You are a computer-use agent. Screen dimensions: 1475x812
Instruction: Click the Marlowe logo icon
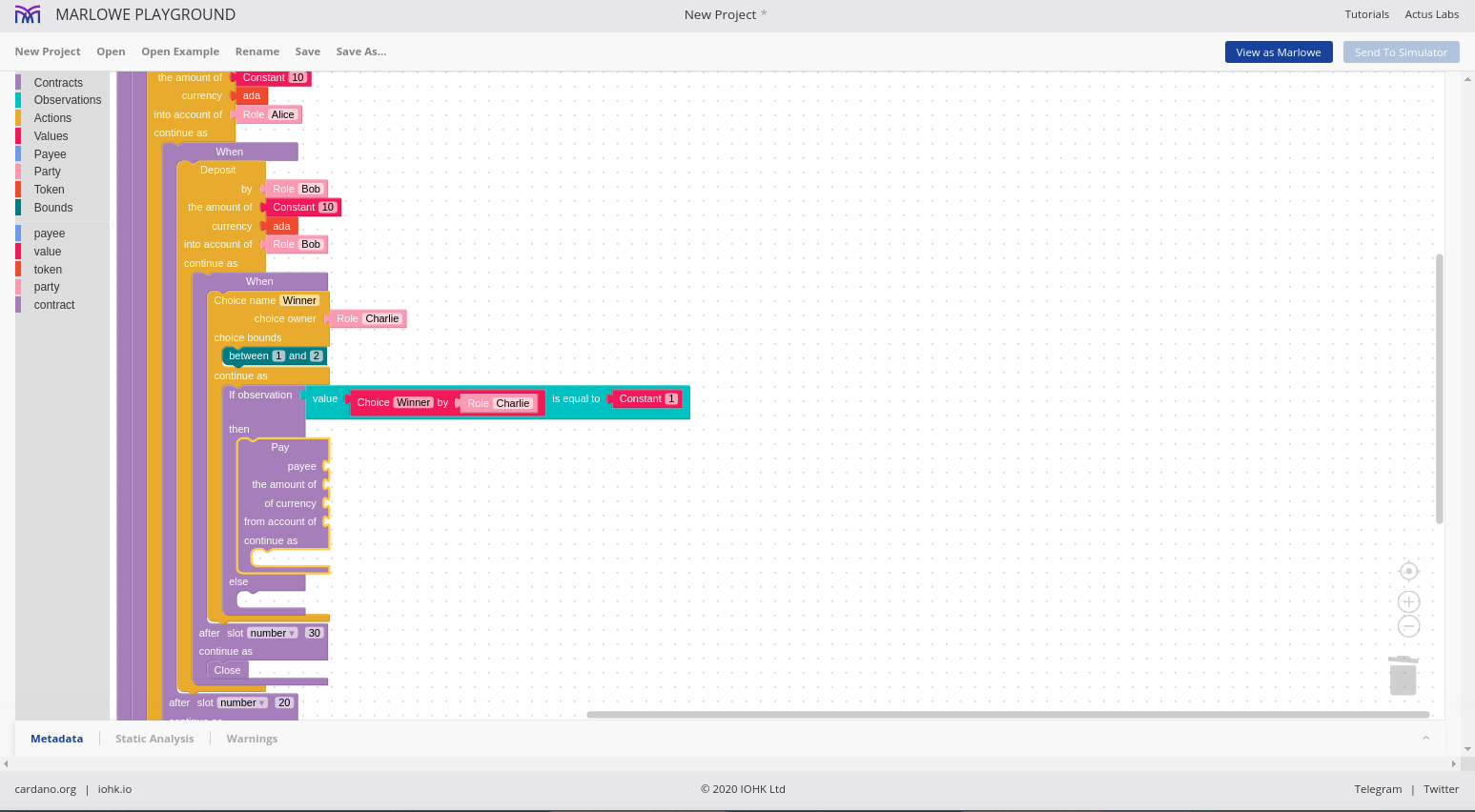(28, 14)
